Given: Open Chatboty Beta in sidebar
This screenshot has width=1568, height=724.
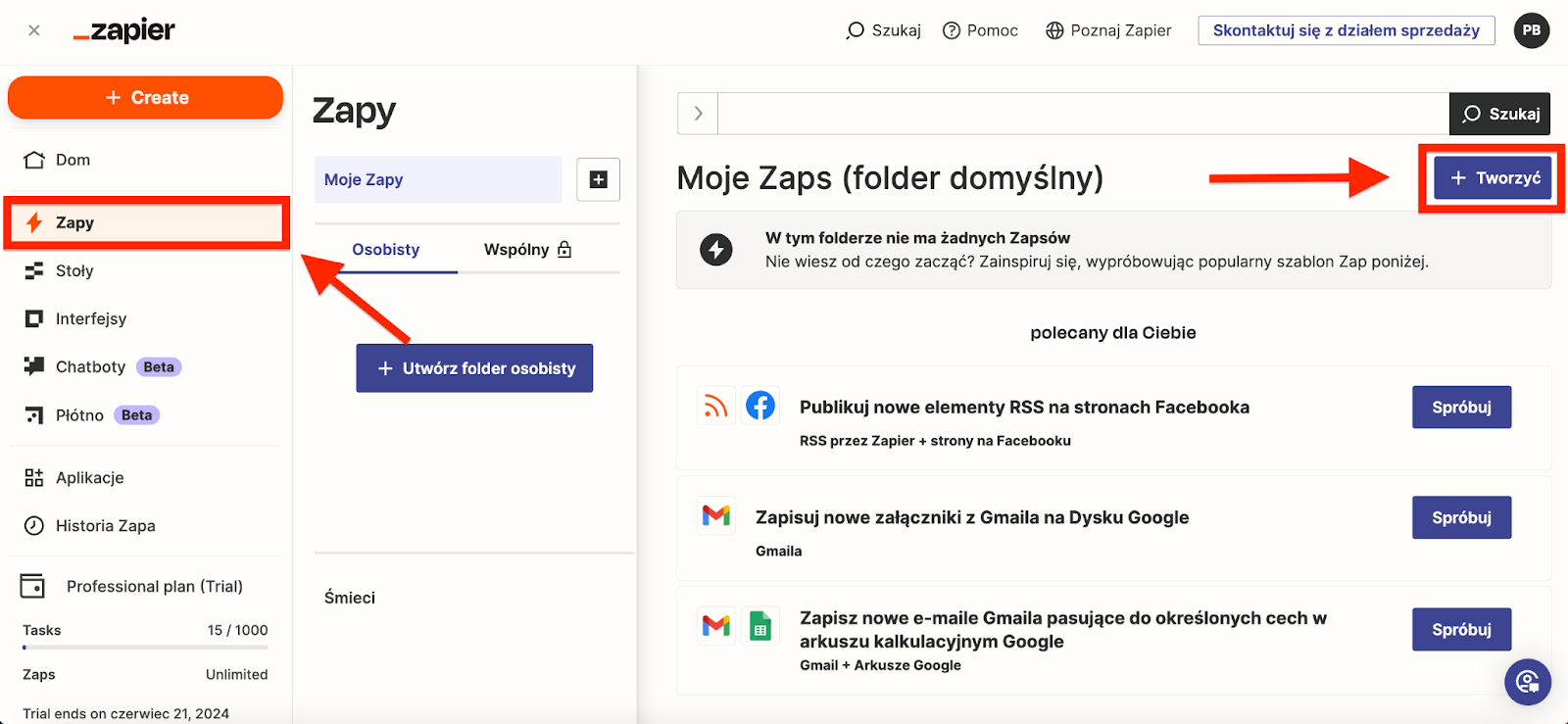Looking at the screenshot, I should click(145, 366).
